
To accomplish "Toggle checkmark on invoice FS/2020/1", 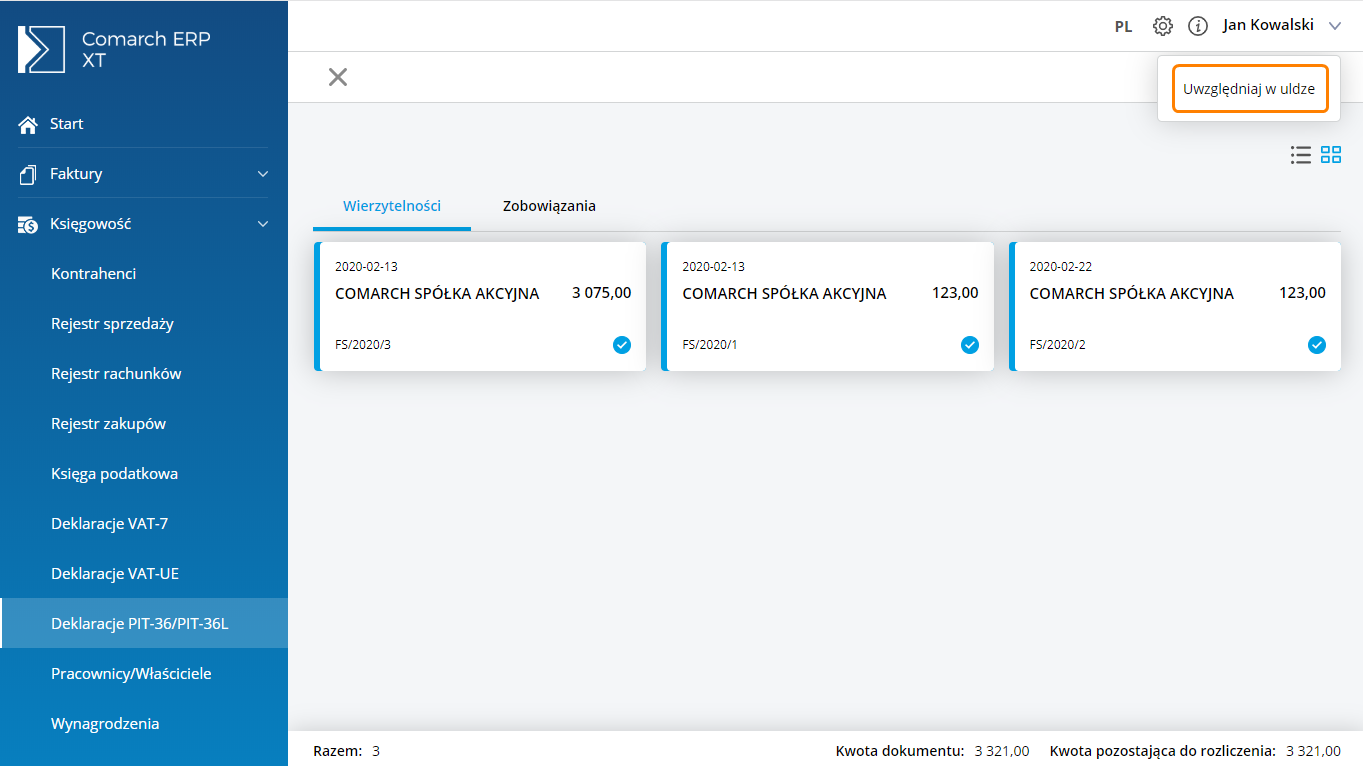I will pos(969,345).
